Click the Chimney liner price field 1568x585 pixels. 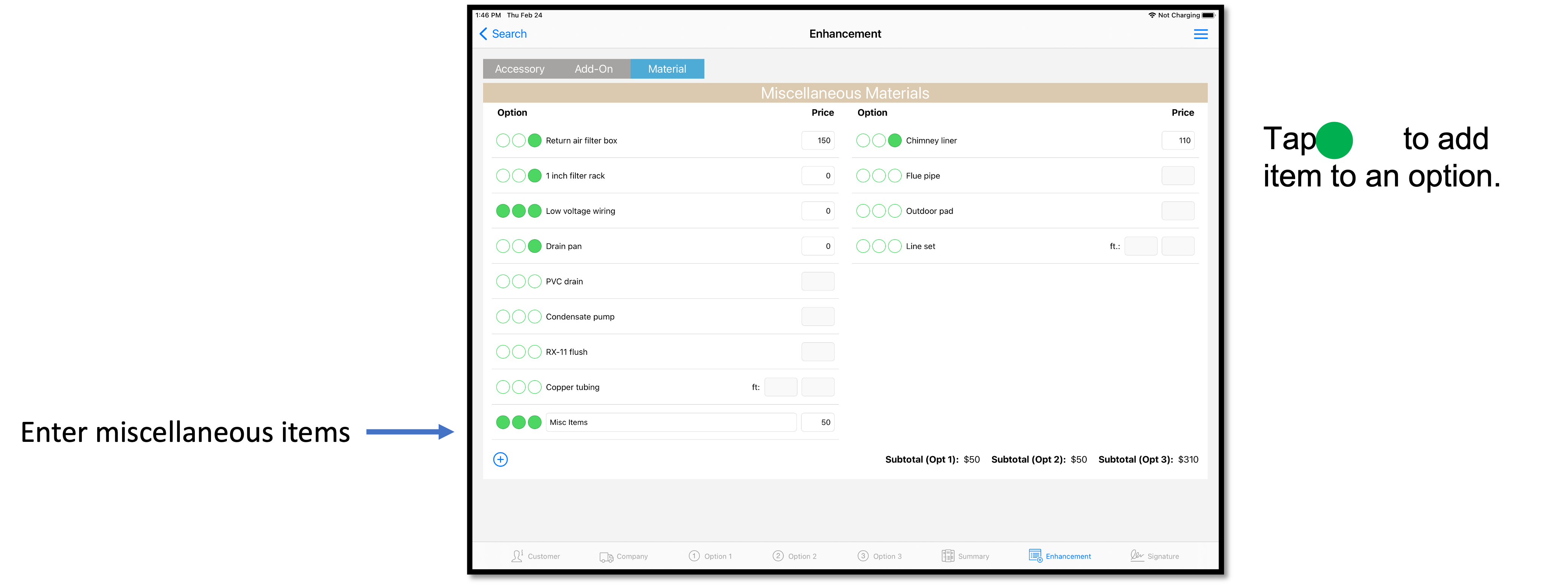(x=1178, y=141)
